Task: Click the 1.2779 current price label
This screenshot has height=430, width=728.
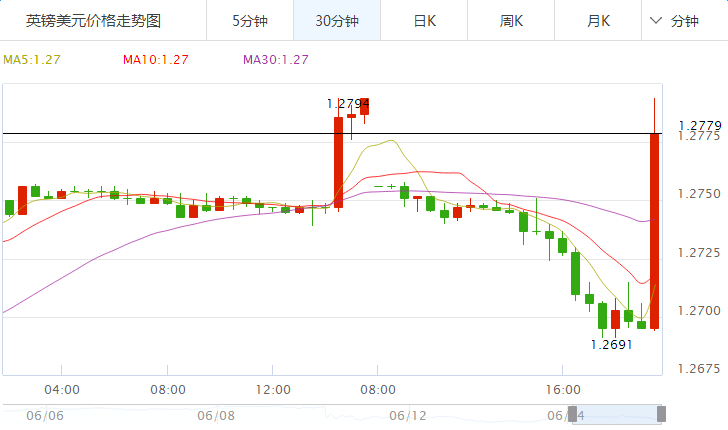Action: tap(700, 125)
